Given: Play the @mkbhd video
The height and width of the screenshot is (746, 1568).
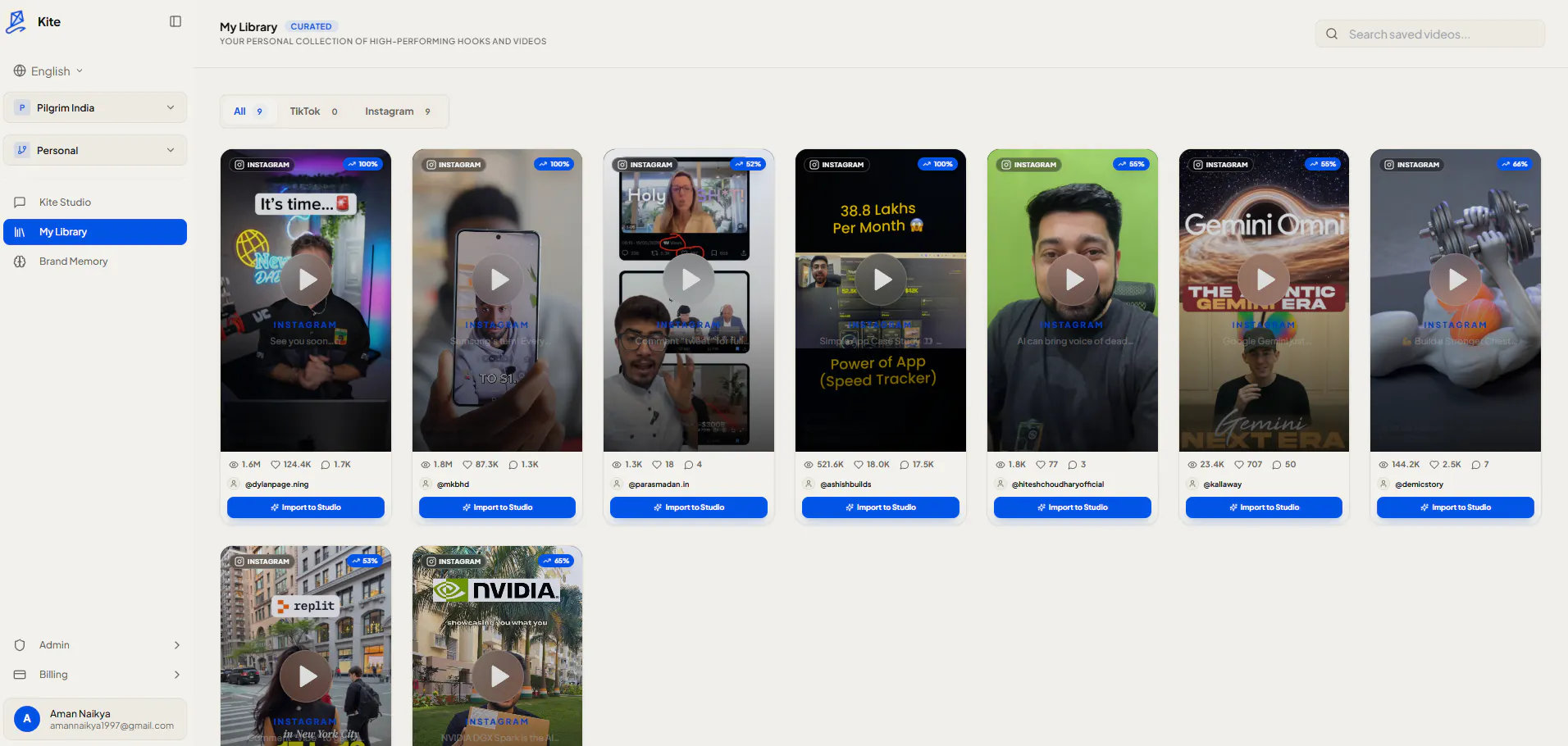Looking at the screenshot, I should point(498,280).
